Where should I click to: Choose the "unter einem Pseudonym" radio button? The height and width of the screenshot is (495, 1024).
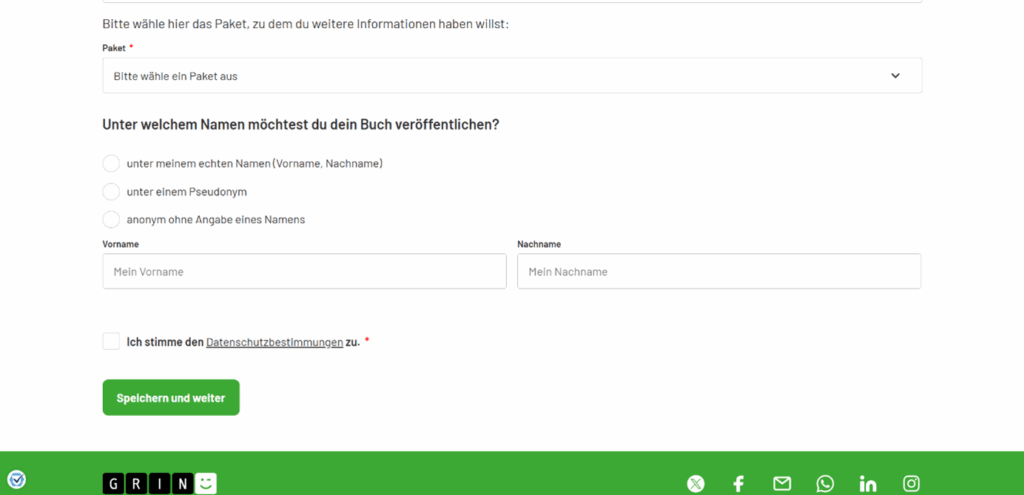(x=111, y=191)
